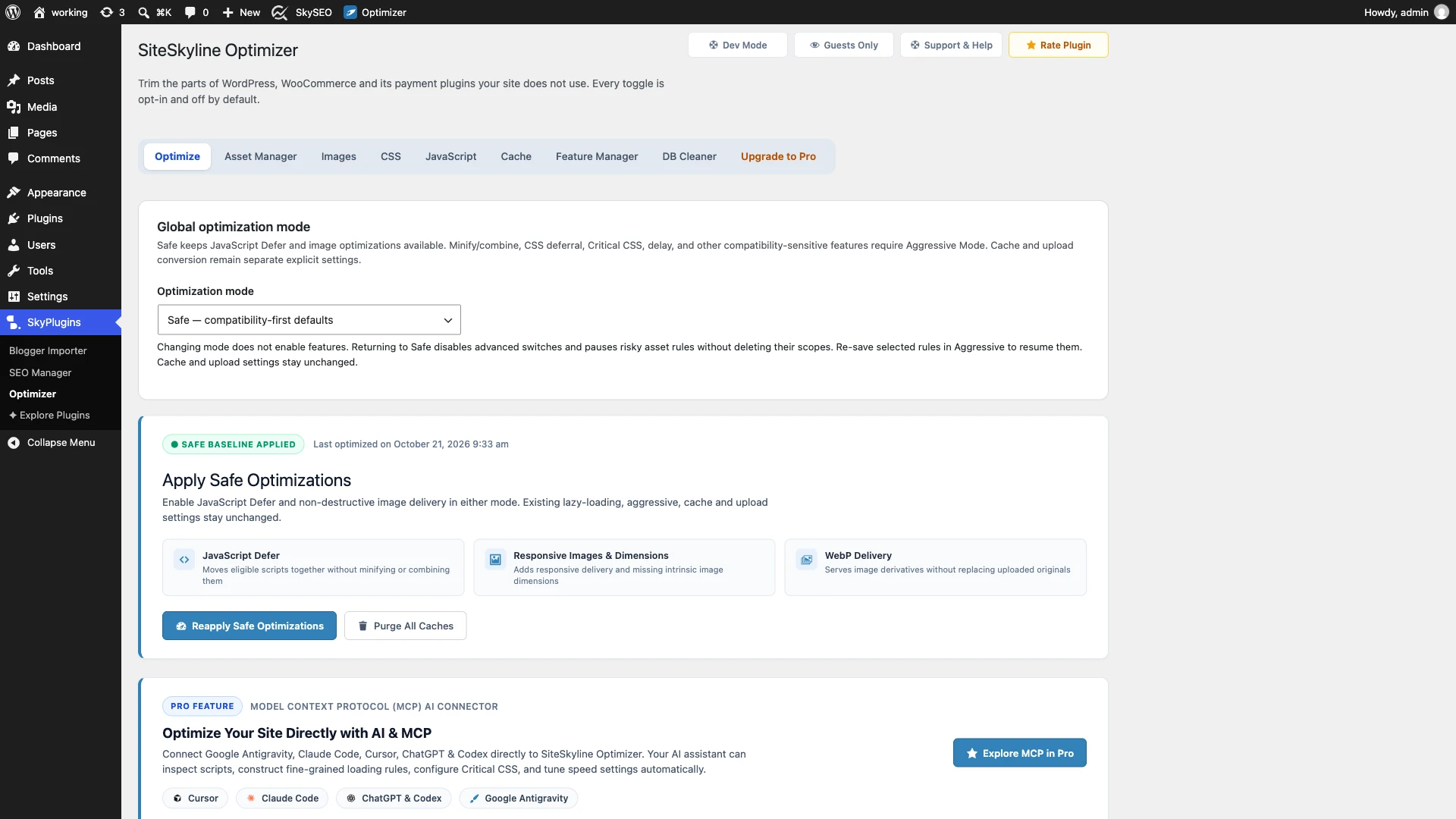Go to the DB Cleaner tab

click(x=689, y=156)
